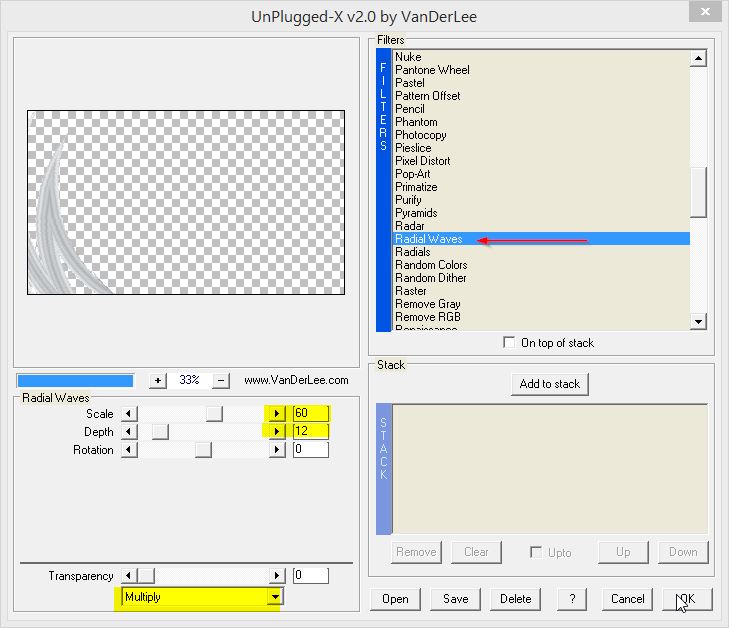This screenshot has width=729, height=628.
Task: Zoom in preview with plus button
Action: click(x=158, y=381)
